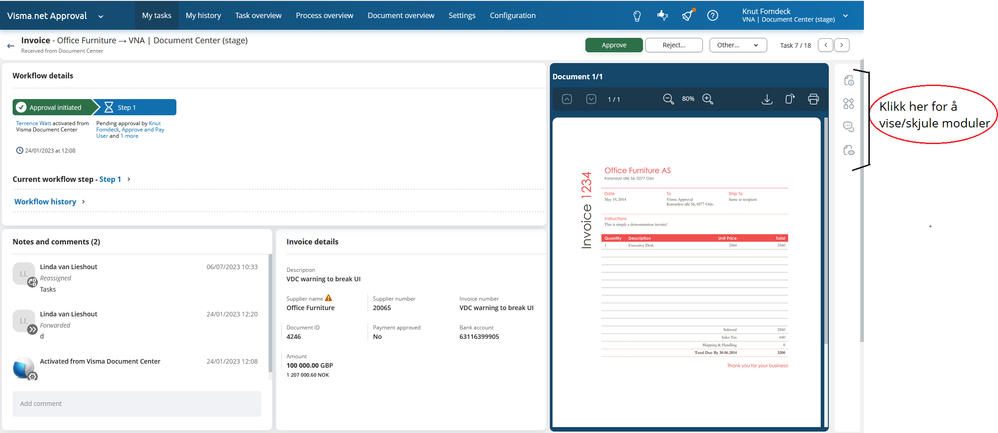The image size is (998, 433).
Task: Open the Settings menu item
Action: point(462,15)
